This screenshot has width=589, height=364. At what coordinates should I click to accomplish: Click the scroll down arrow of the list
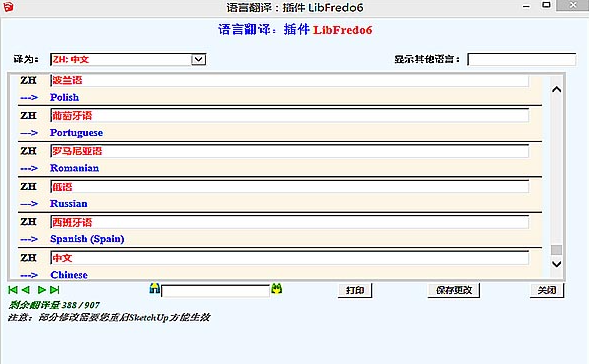(557, 264)
